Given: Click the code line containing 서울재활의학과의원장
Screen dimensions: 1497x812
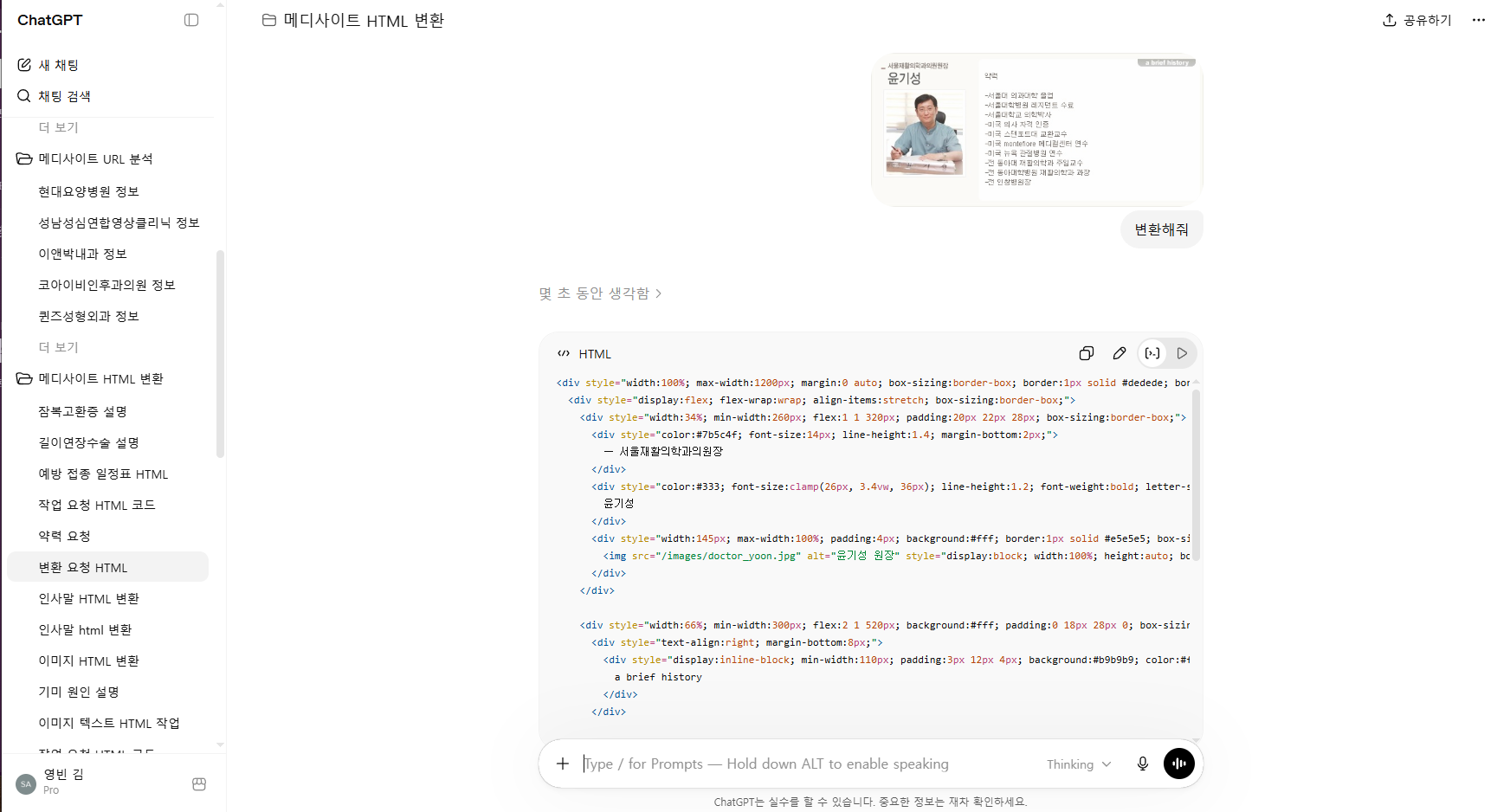Looking at the screenshot, I should [x=664, y=452].
